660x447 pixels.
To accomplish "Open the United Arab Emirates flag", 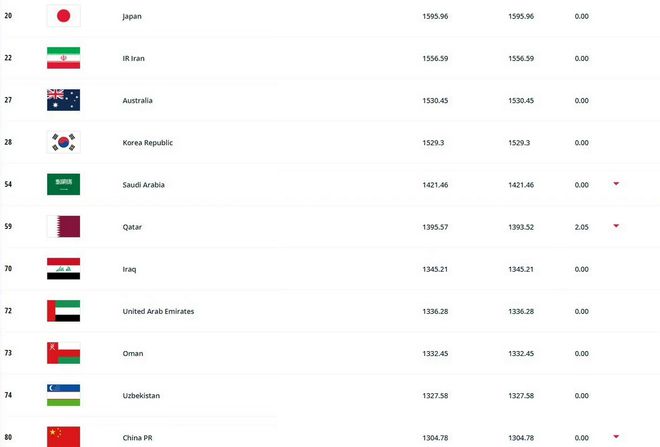I will 64,311.
